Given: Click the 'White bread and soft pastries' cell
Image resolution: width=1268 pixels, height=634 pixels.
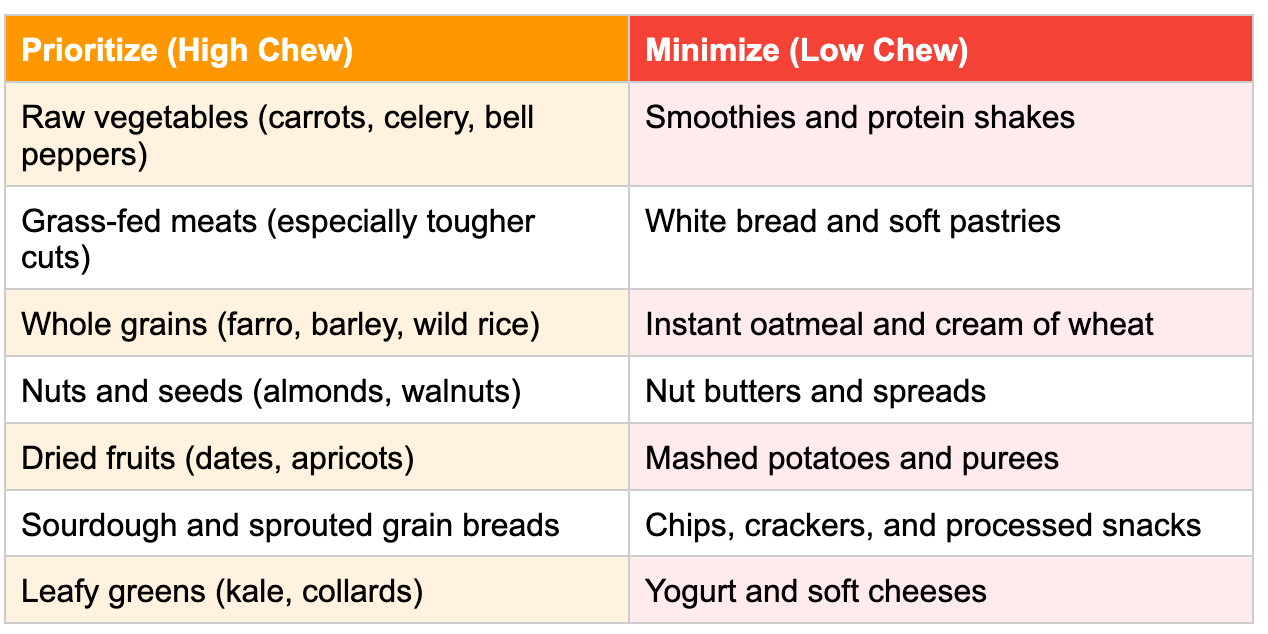Looking at the screenshot, I should point(940,238).
